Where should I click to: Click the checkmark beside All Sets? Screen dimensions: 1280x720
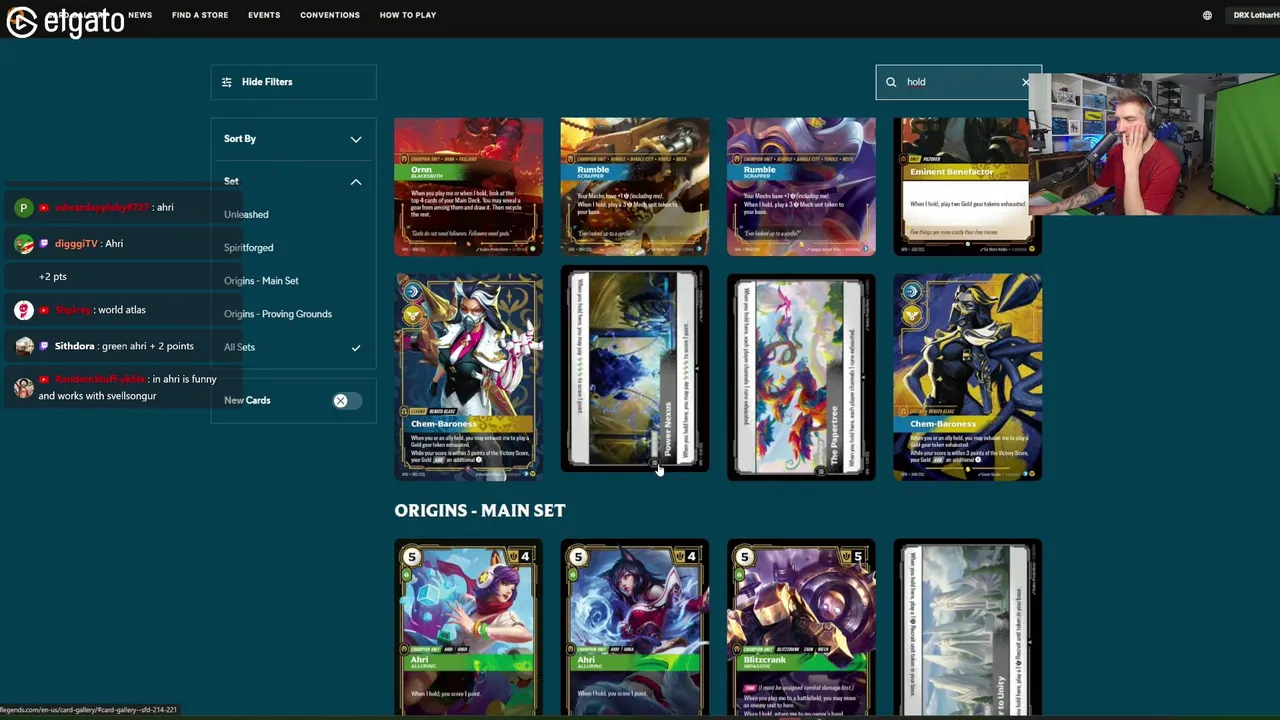click(x=355, y=348)
